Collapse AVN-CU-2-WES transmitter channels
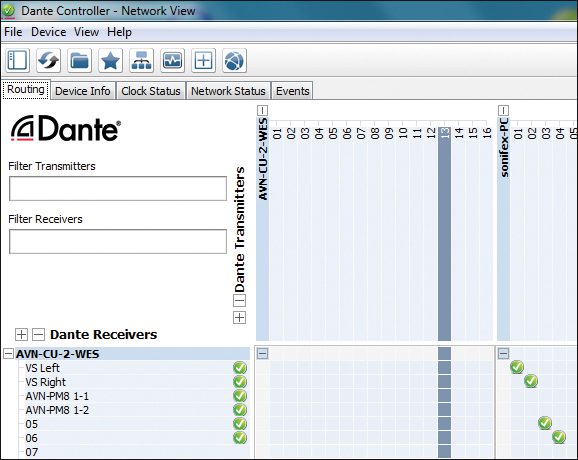578x460 pixels. pyautogui.click(x=262, y=110)
